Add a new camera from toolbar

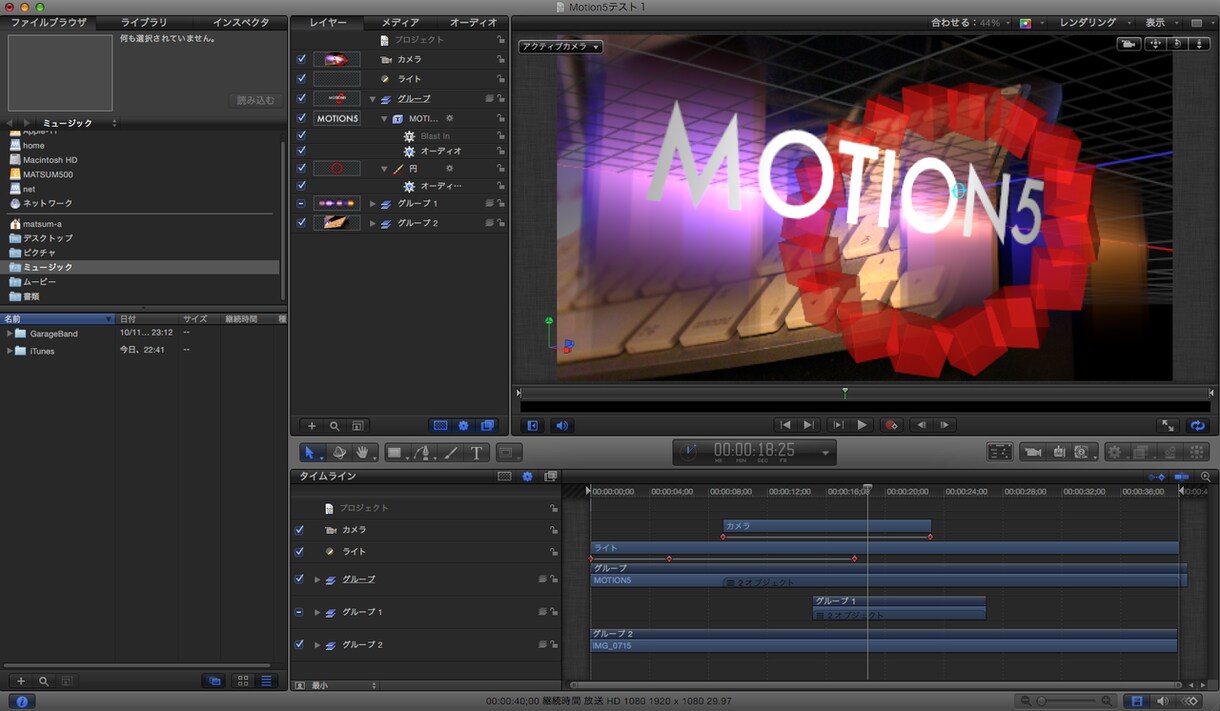coord(1032,452)
